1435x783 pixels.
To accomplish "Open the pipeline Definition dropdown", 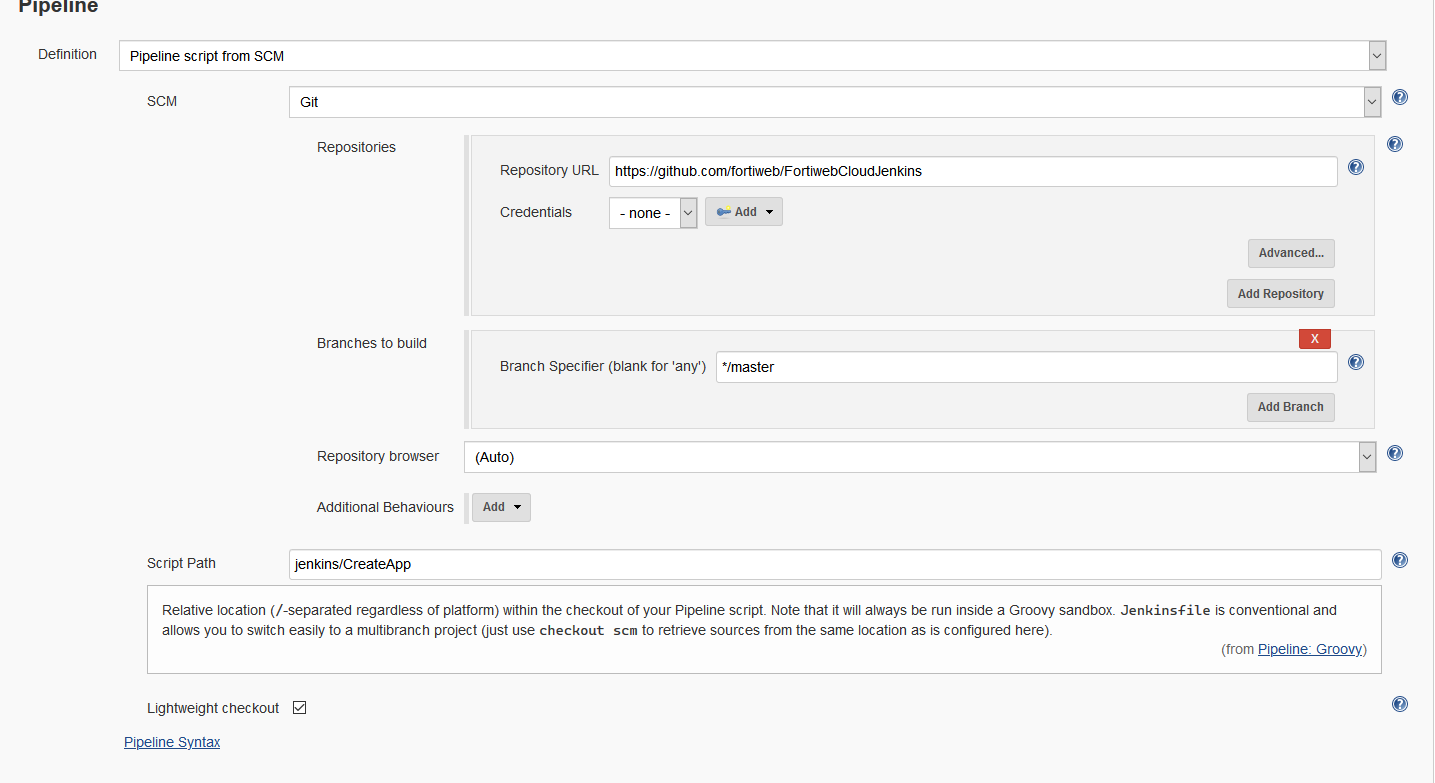I will pyautogui.click(x=752, y=56).
